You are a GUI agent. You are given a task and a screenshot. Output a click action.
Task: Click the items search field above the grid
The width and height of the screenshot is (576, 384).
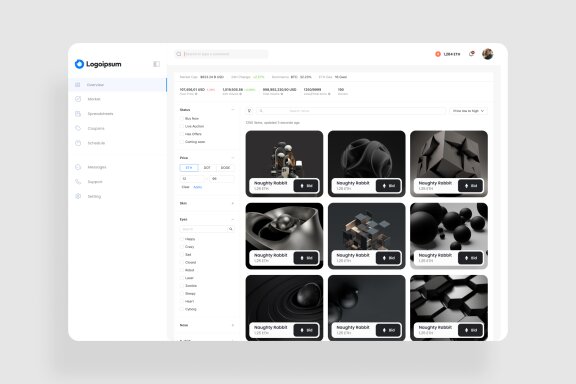pos(350,111)
